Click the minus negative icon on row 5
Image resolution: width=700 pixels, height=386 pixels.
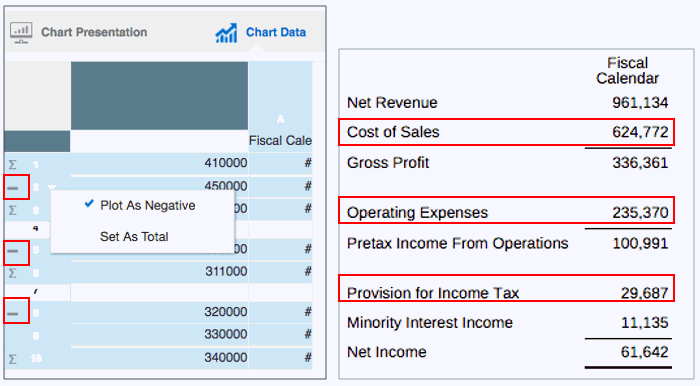click(x=12, y=251)
